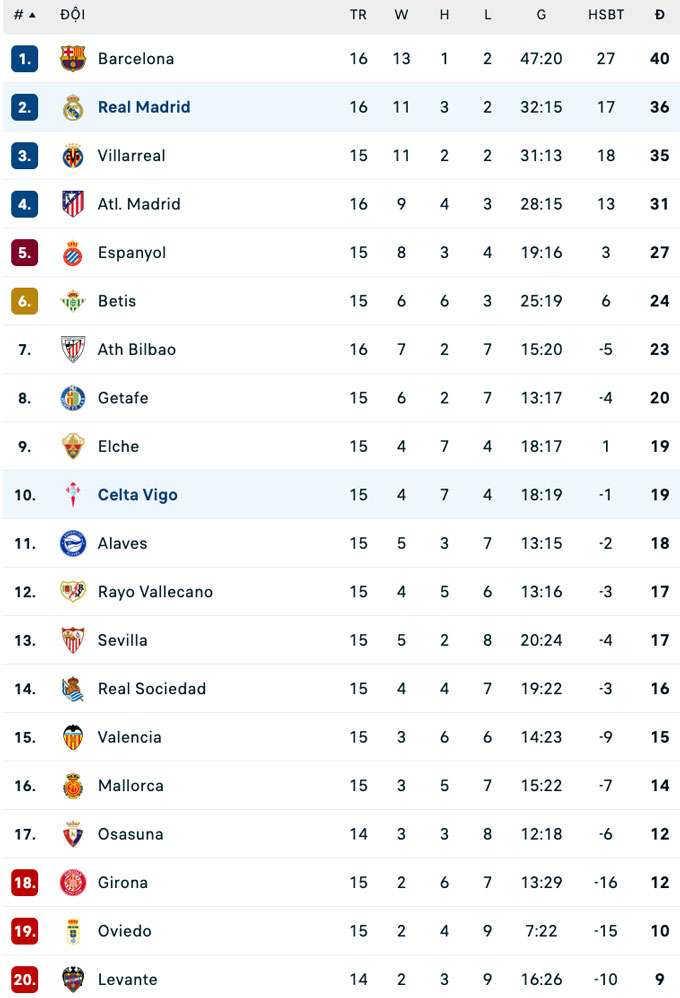Screen dimensions: 680x998
Task: Click the Espanyol club crest icon
Action: point(73,253)
